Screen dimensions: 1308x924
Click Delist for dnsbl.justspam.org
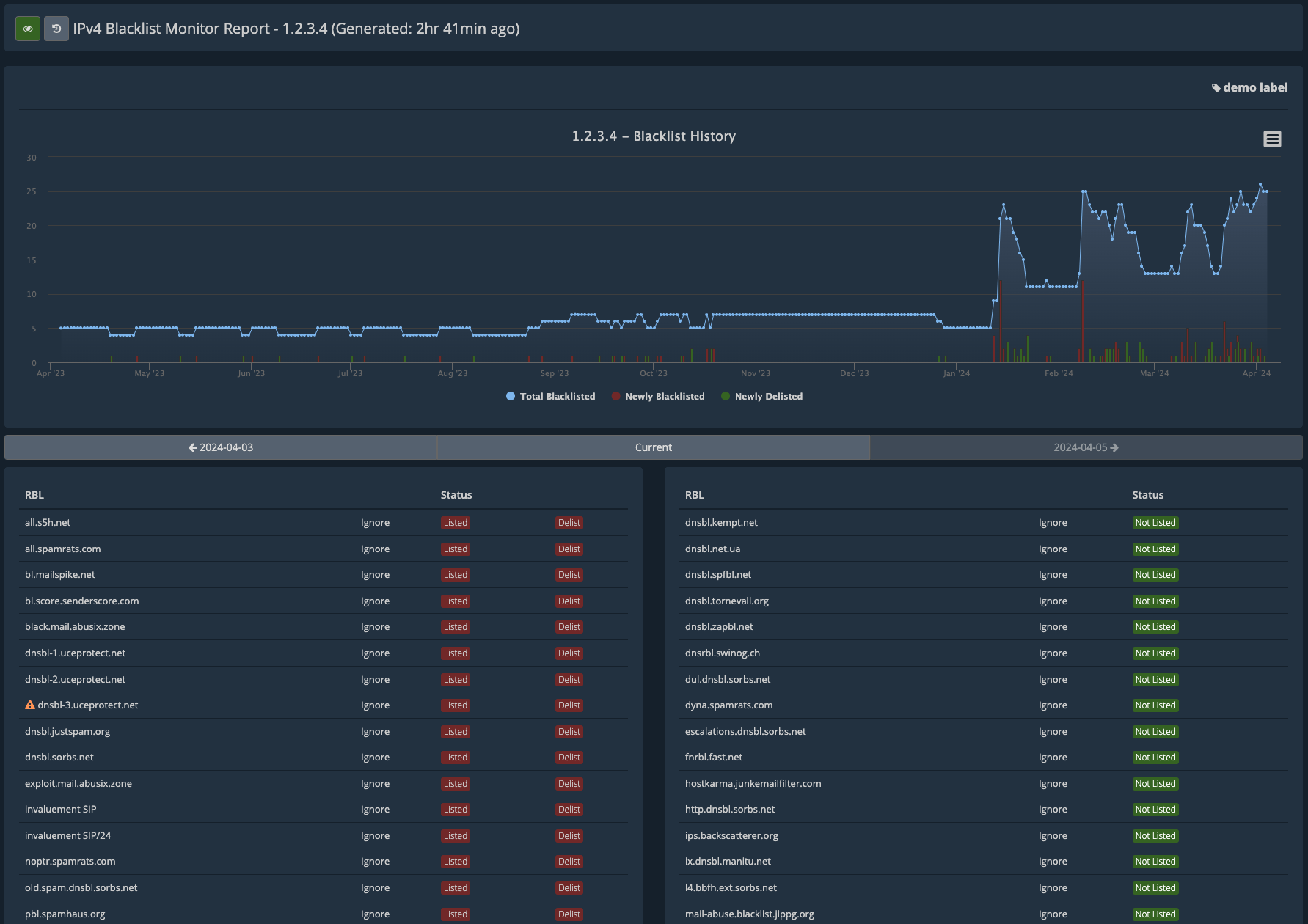pos(569,732)
